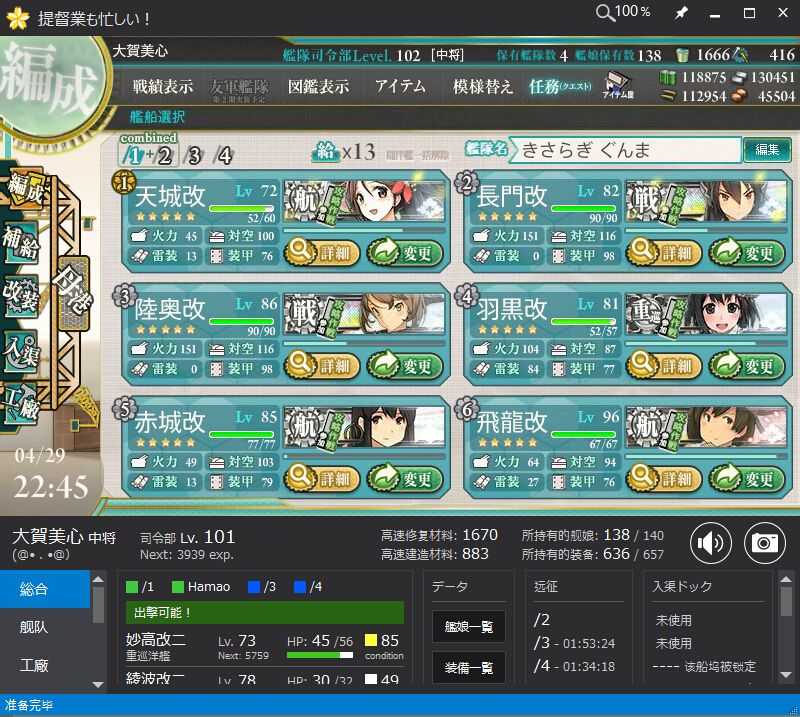This screenshot has width=800, height=717.
Task: Mute sound with the speaker button
Action: [711, 543]
